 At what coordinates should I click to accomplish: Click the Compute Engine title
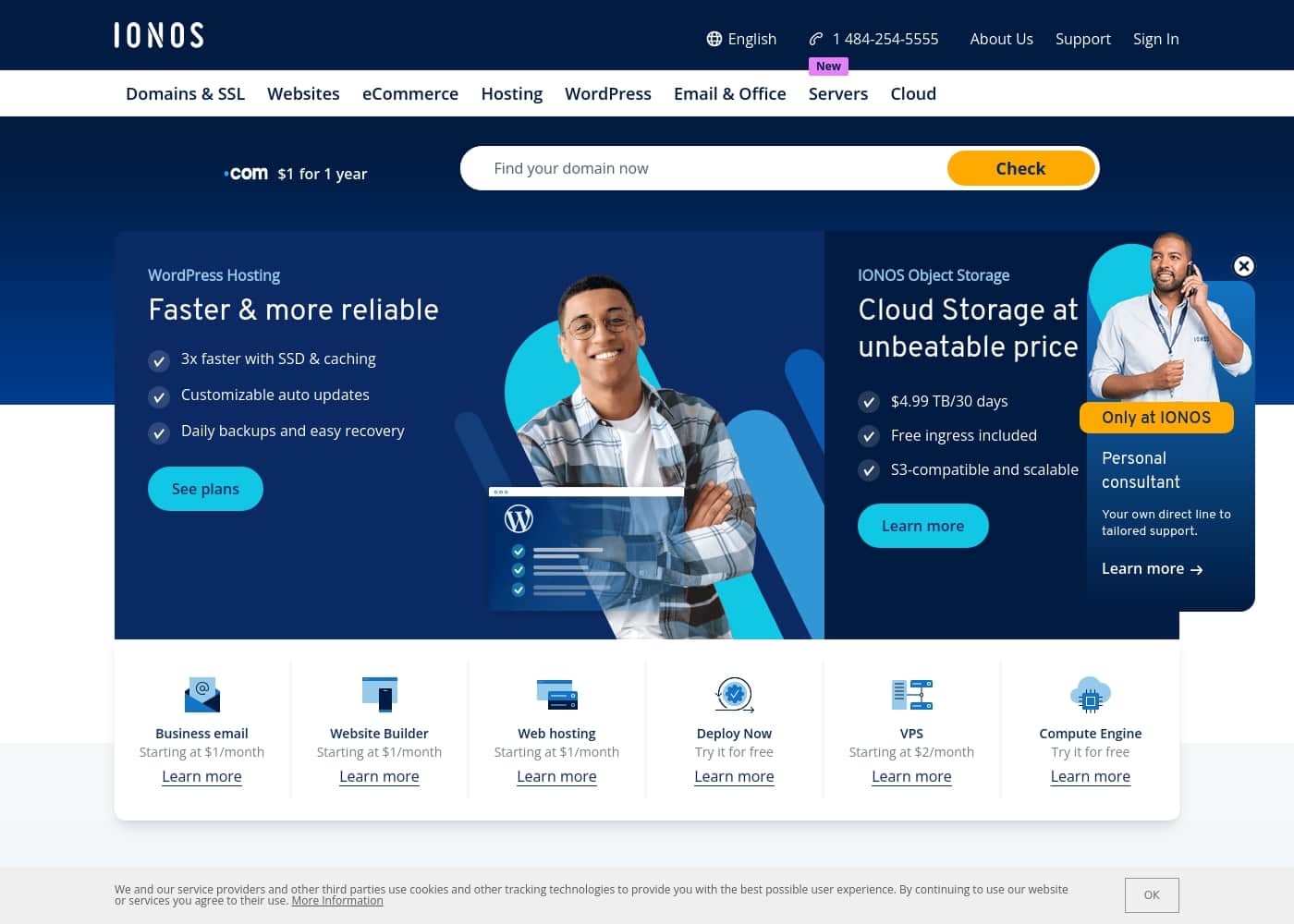coord(1091,734)
